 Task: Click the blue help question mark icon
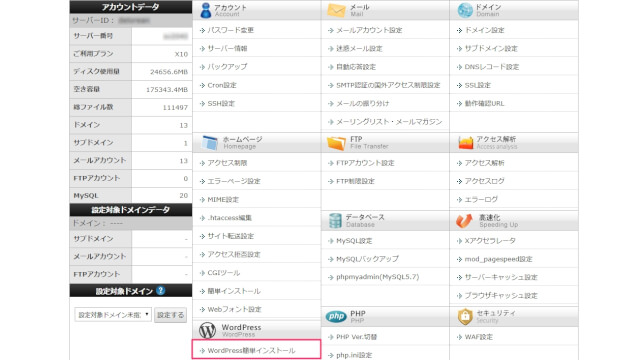coord(160,291)
